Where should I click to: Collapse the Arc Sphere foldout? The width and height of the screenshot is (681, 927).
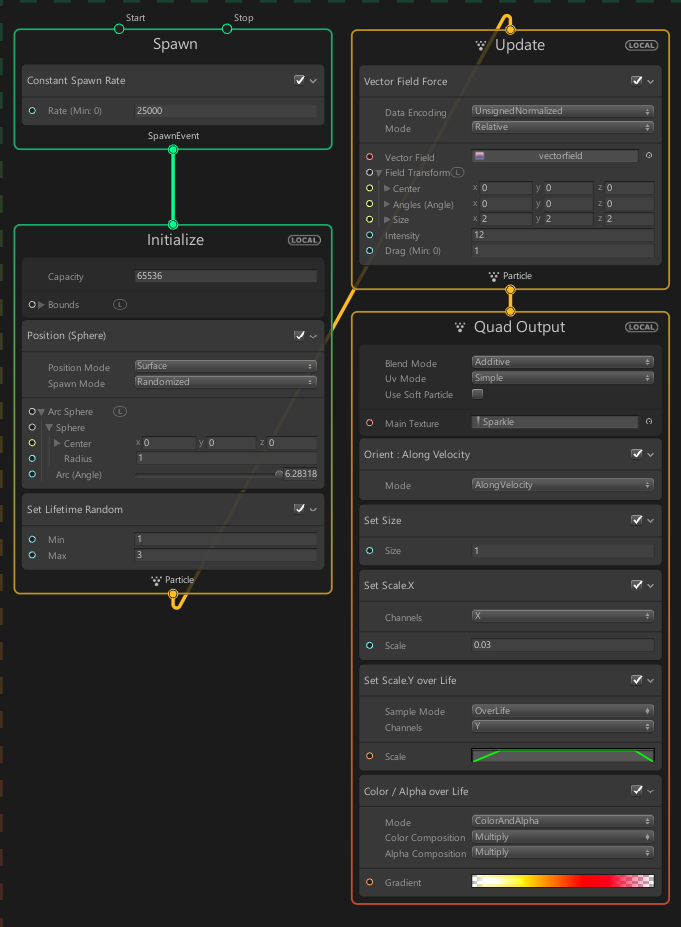[41, 411]
